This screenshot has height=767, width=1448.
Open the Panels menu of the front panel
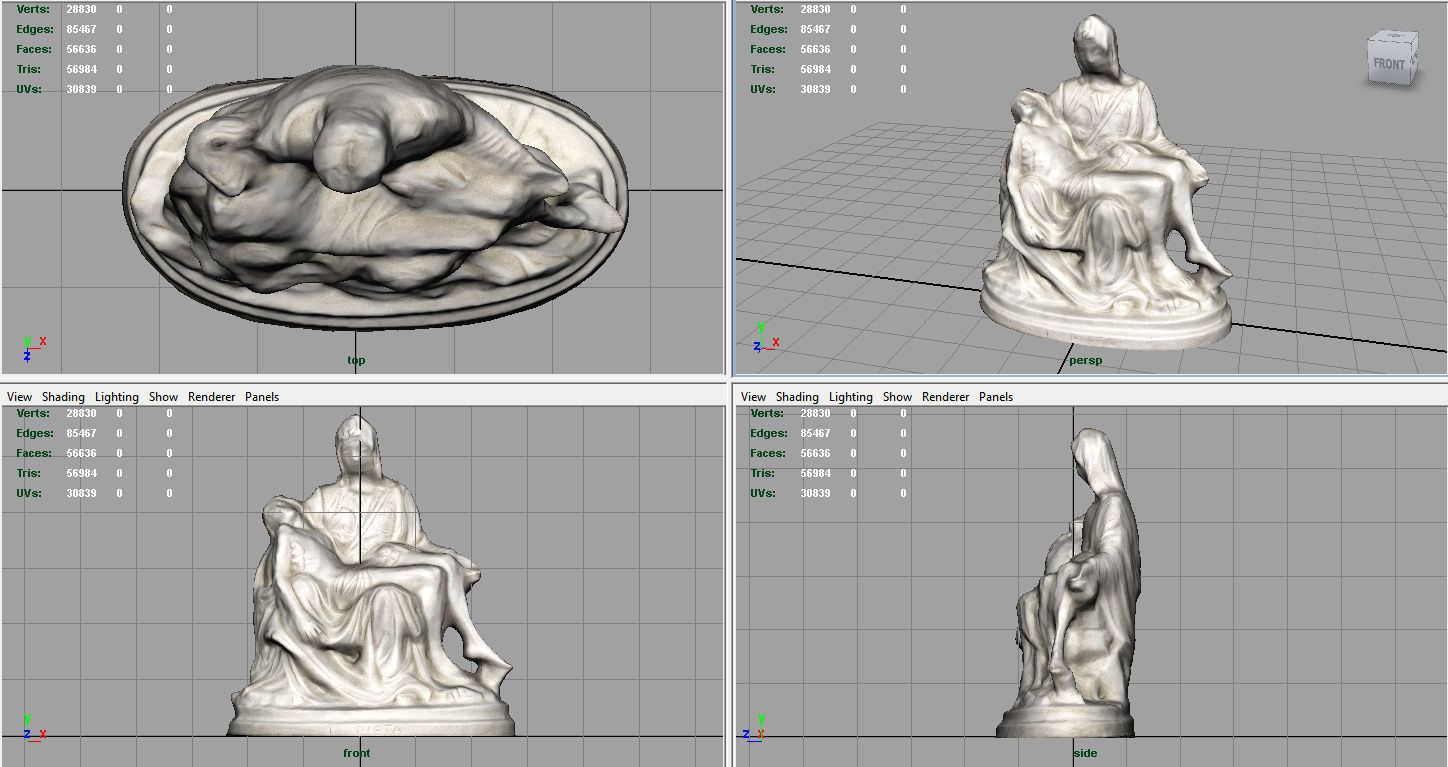262,397
